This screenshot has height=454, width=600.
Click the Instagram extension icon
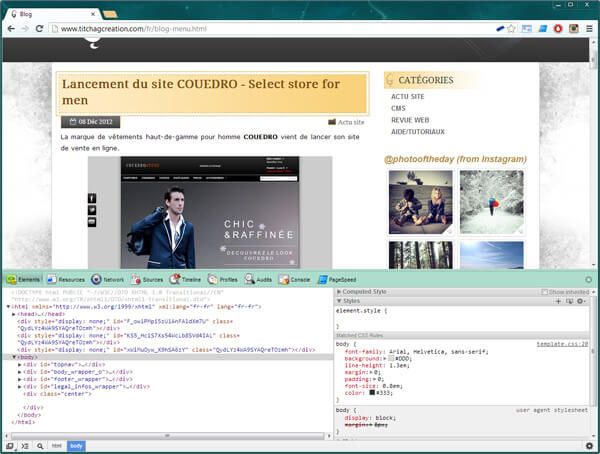coord(573,29)
